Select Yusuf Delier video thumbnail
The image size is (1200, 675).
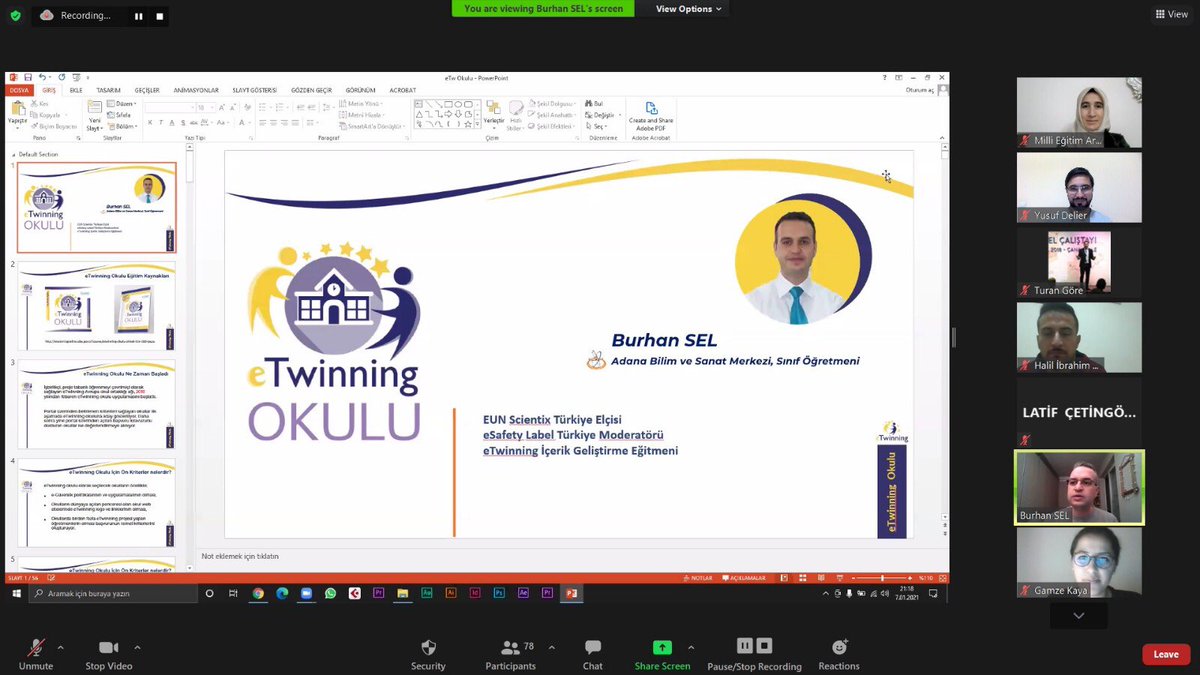(1079, 187)
